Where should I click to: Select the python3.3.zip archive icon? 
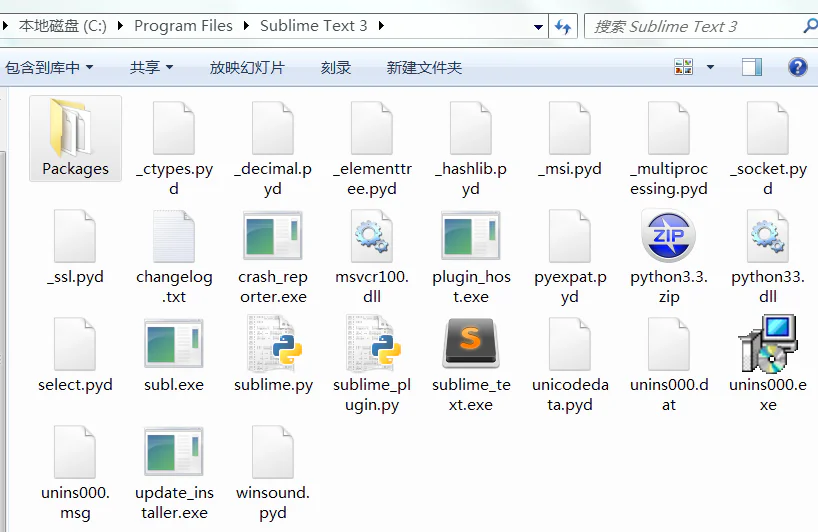coord(668,236)
